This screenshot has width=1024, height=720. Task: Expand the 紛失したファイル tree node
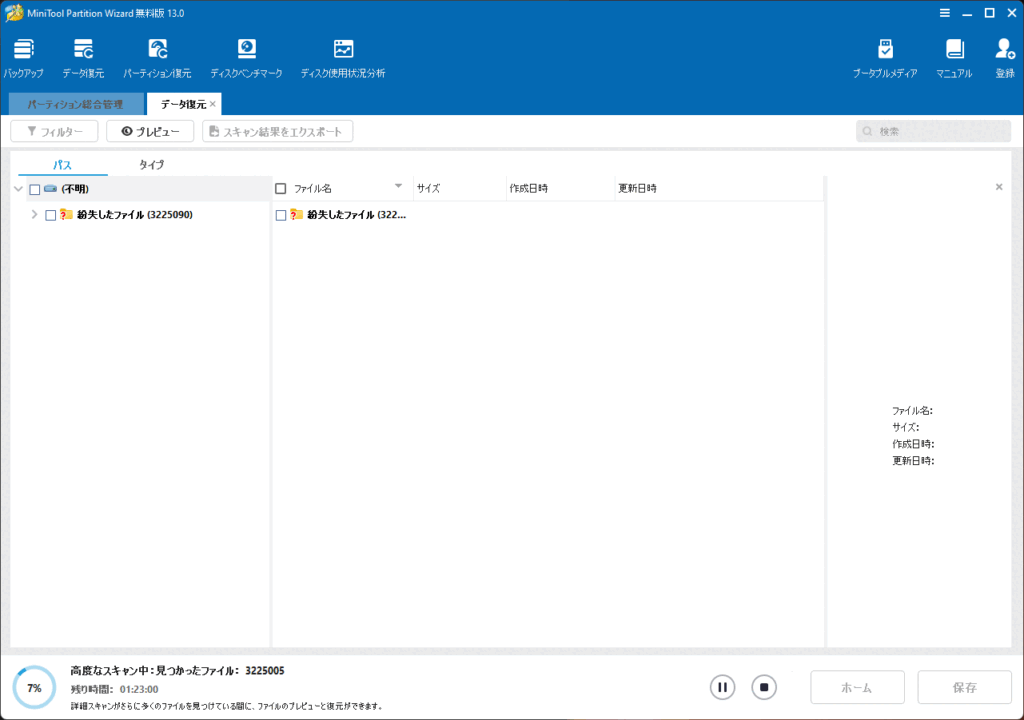[x=34, y=215]
